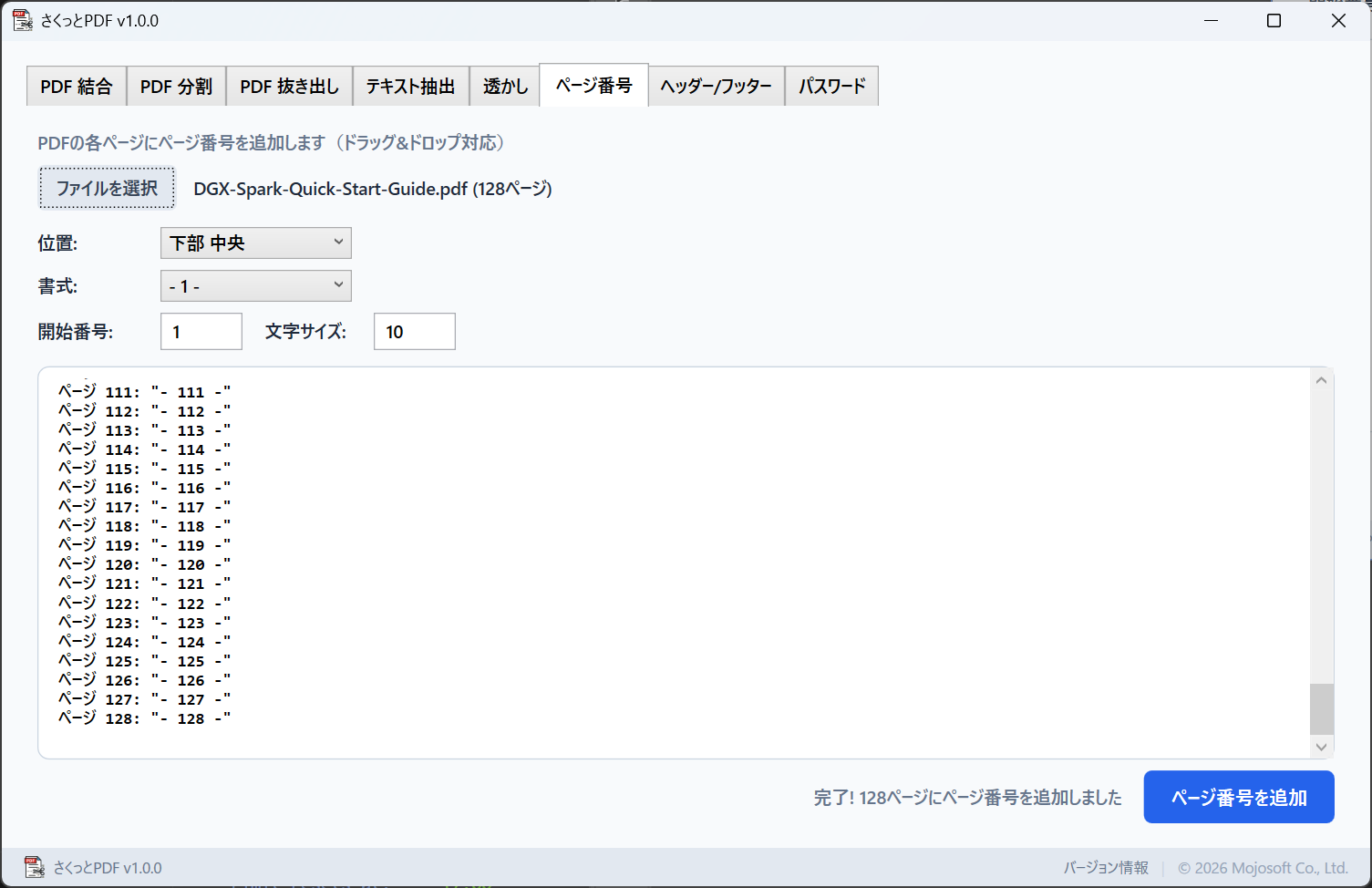The width and height of the screenshot is (1372, 888).
Task: Open the 透かし tab
Action: coord(505,87)
